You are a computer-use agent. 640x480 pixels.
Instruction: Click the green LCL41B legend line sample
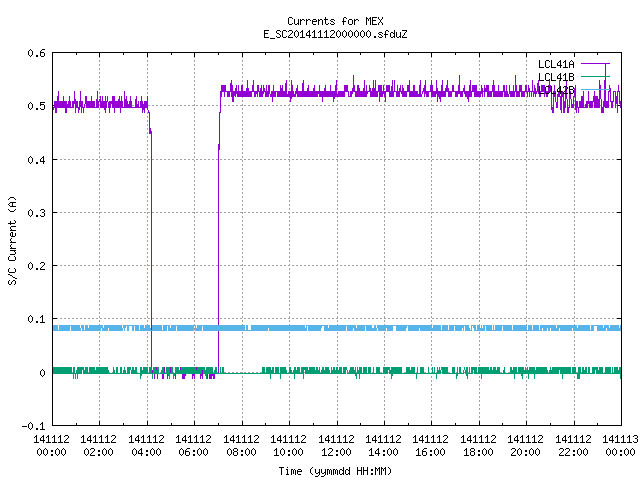595,76
